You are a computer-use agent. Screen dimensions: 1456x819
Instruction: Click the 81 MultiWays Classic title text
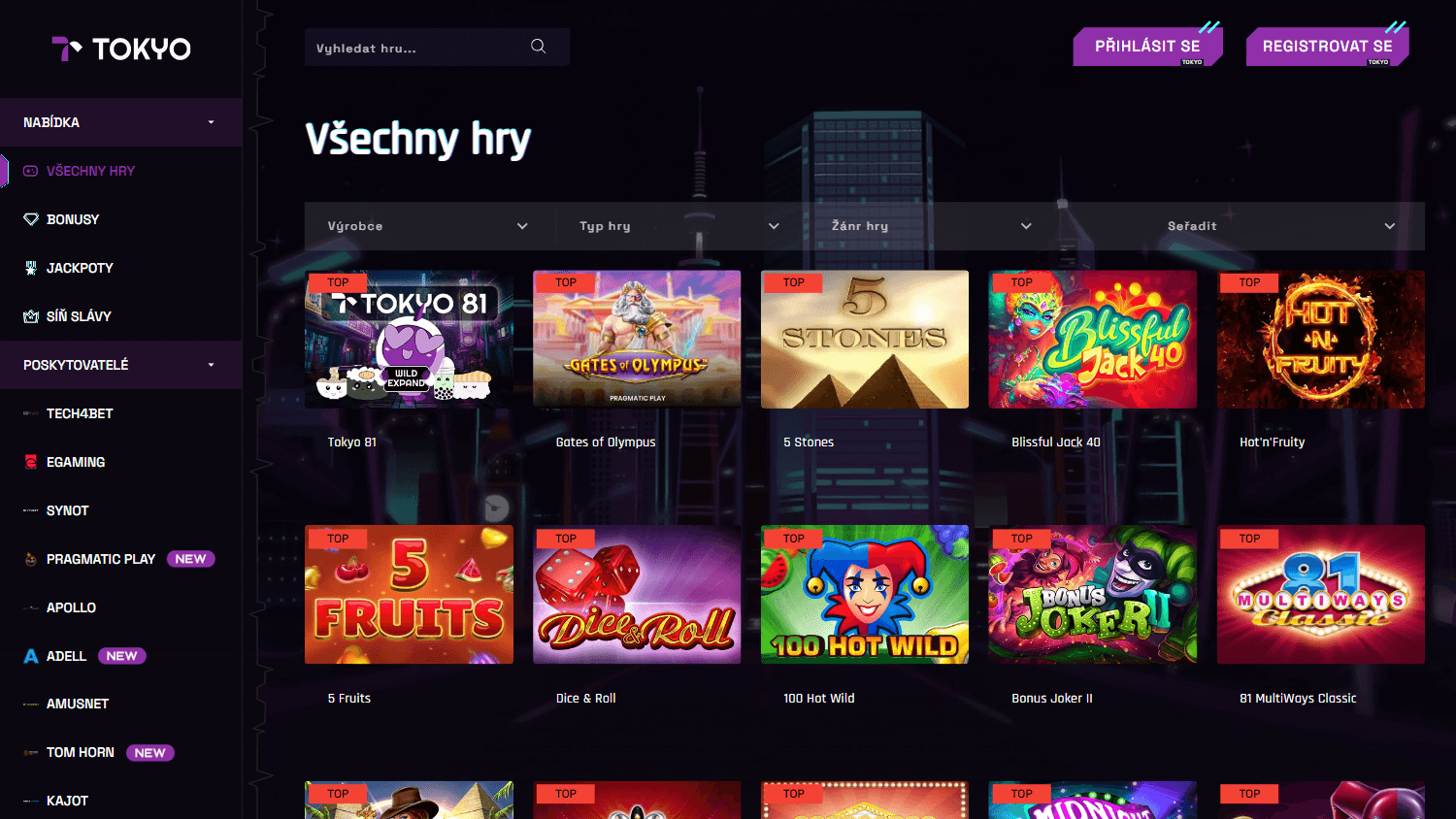1298,698
